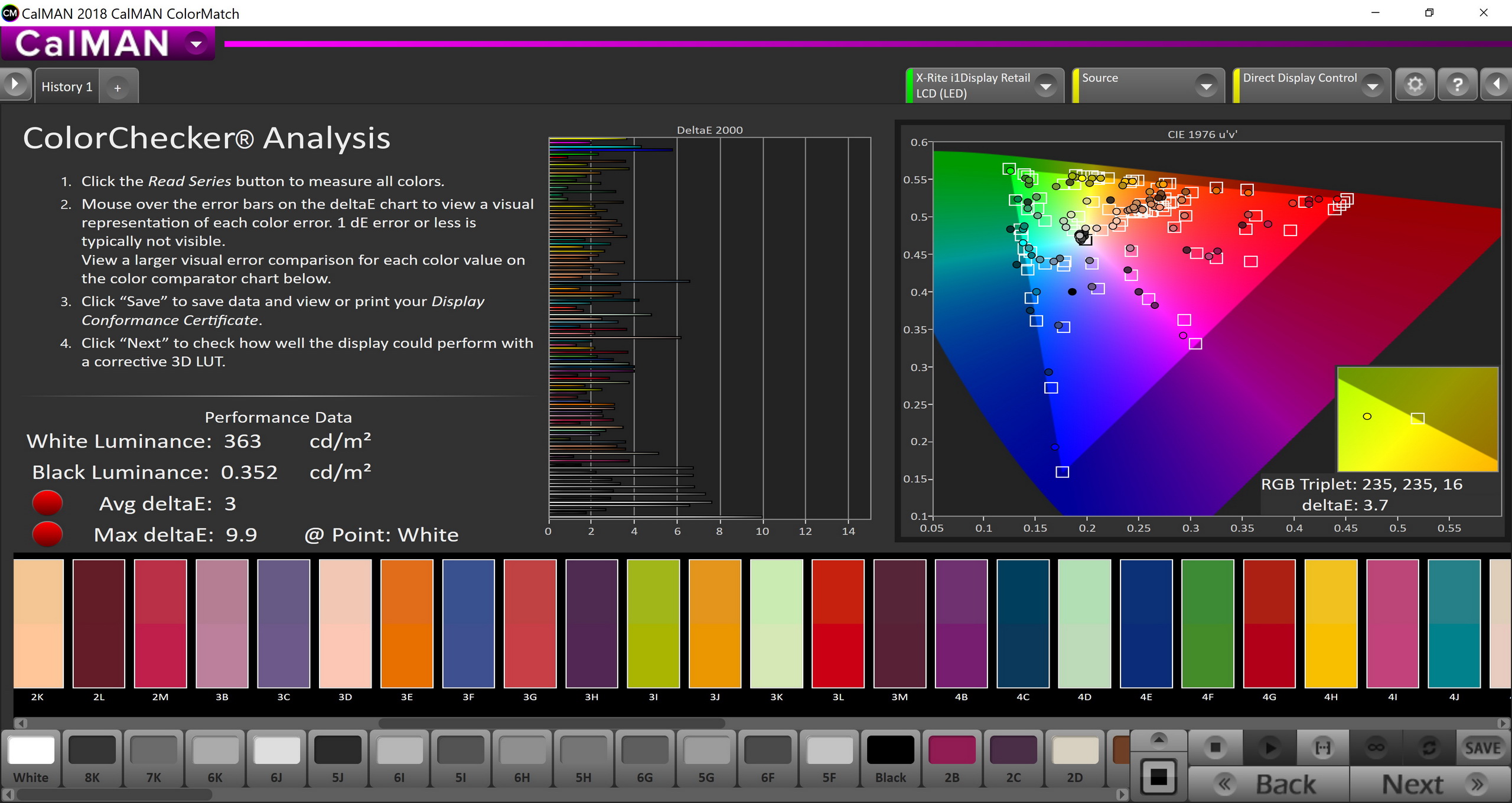
Task: Click the stop measurement button
Action: coord(1214,747)
